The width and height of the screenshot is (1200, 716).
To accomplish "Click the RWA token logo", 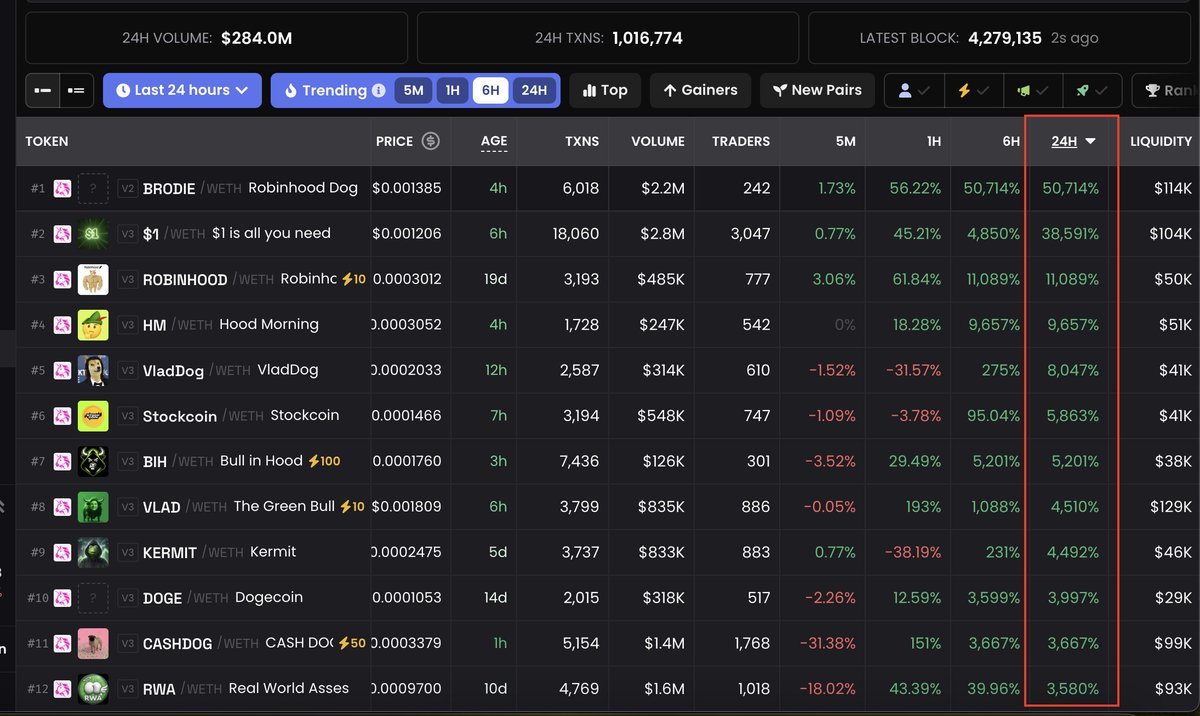I will pos(93,689).
